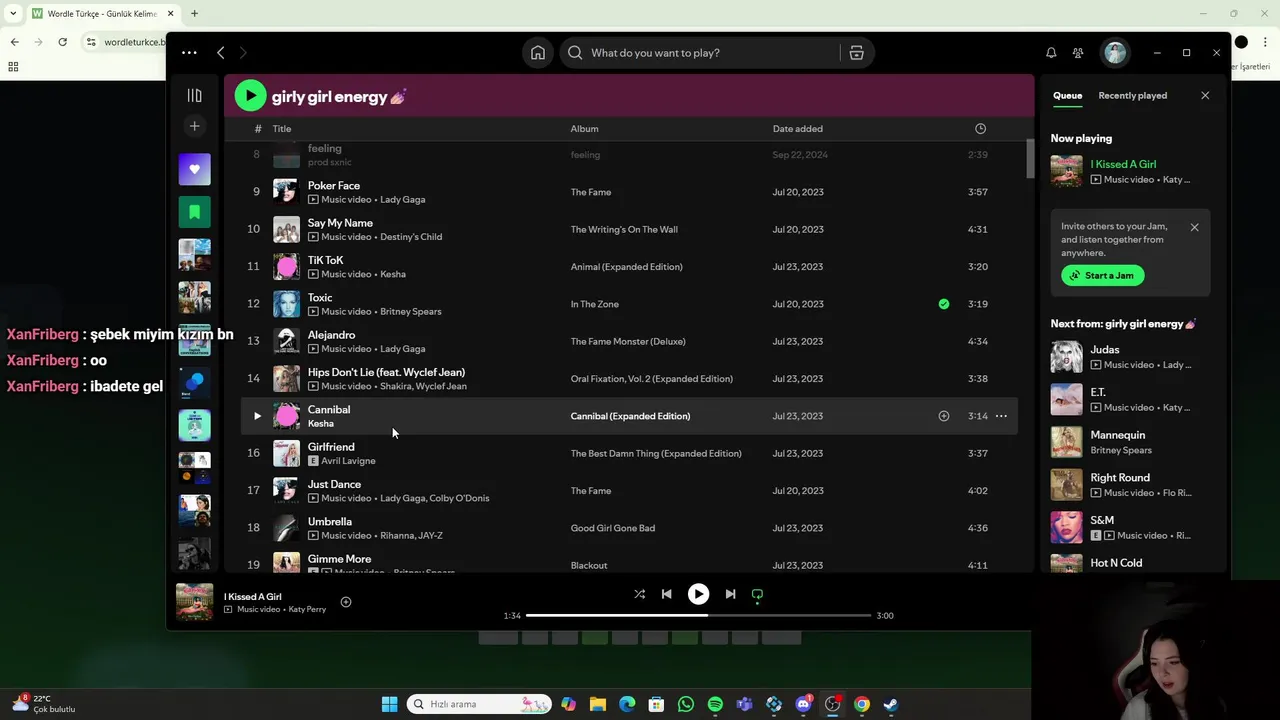Open Destiny's Child artist link
1280x720 pixels.
point(411,237)
